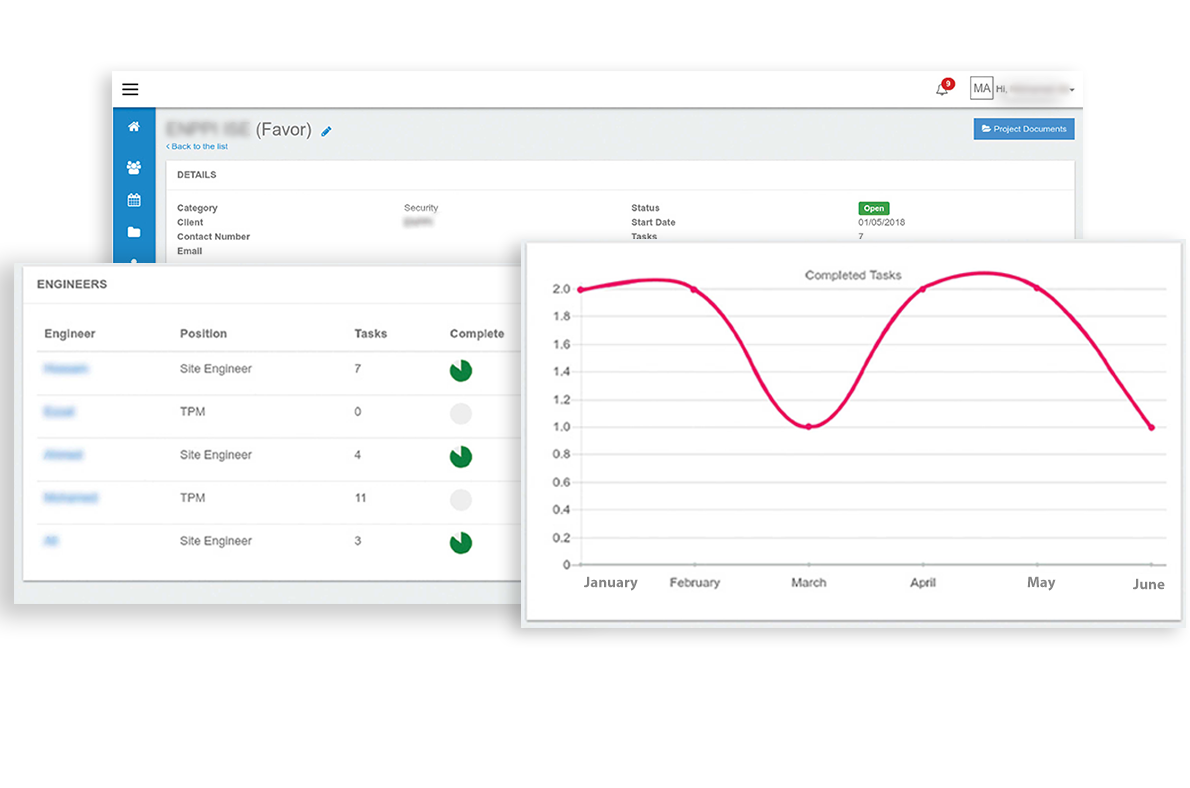Click the Position column header
Screen dimensions: 1190x788
coord(203,334)
